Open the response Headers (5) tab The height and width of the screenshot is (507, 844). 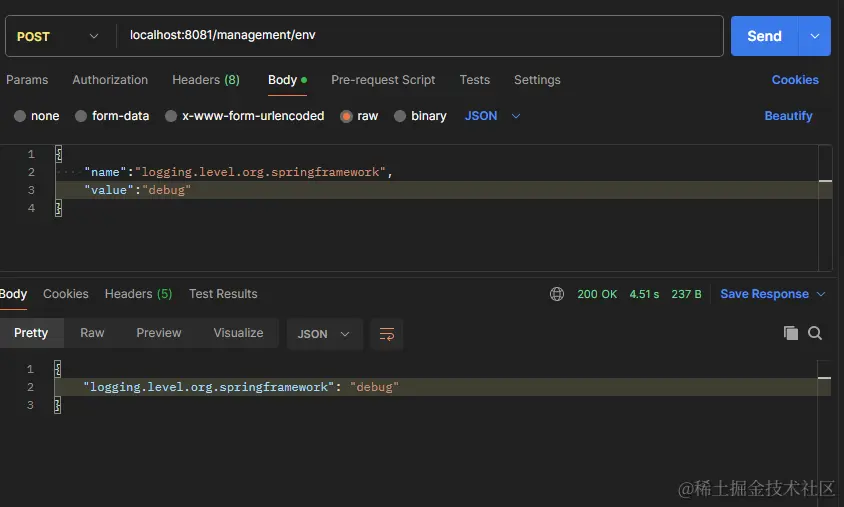coord(138,294)
